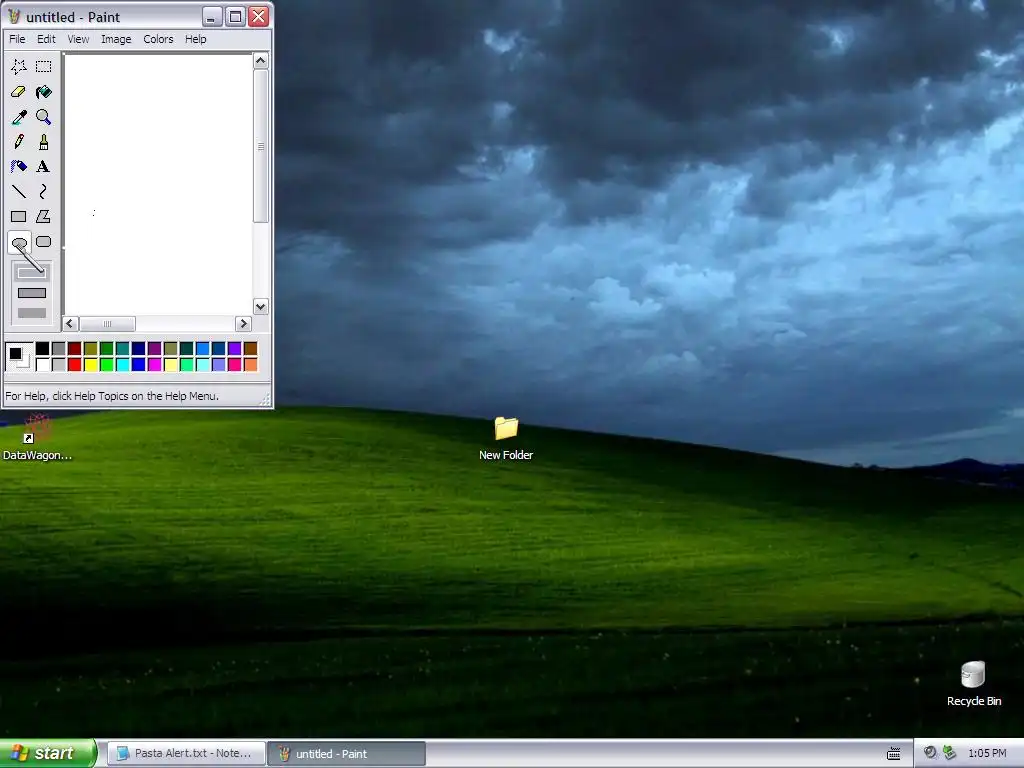
Task: Open Paint's title bar system icon
Action: click(14, 16)
